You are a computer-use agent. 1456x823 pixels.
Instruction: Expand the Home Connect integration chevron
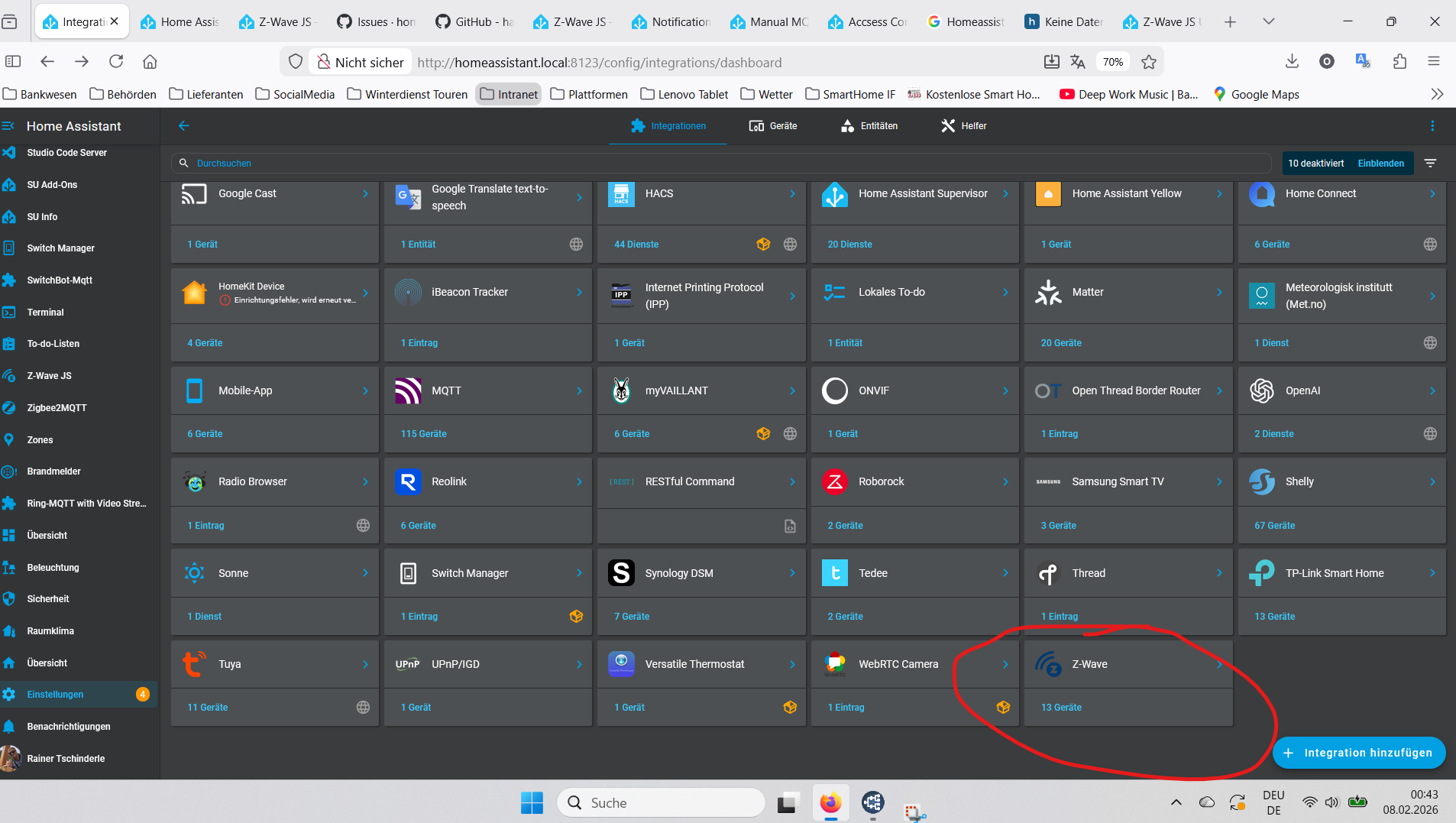(x=1432, y=194)
